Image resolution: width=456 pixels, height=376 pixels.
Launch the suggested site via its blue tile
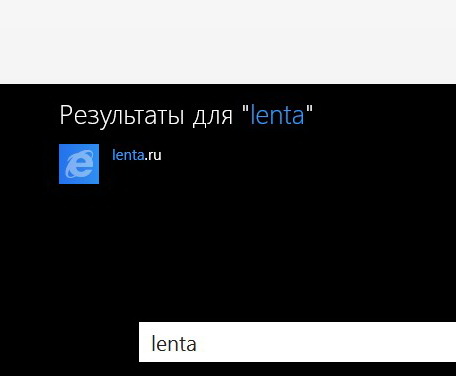click(x=79, y=164)
